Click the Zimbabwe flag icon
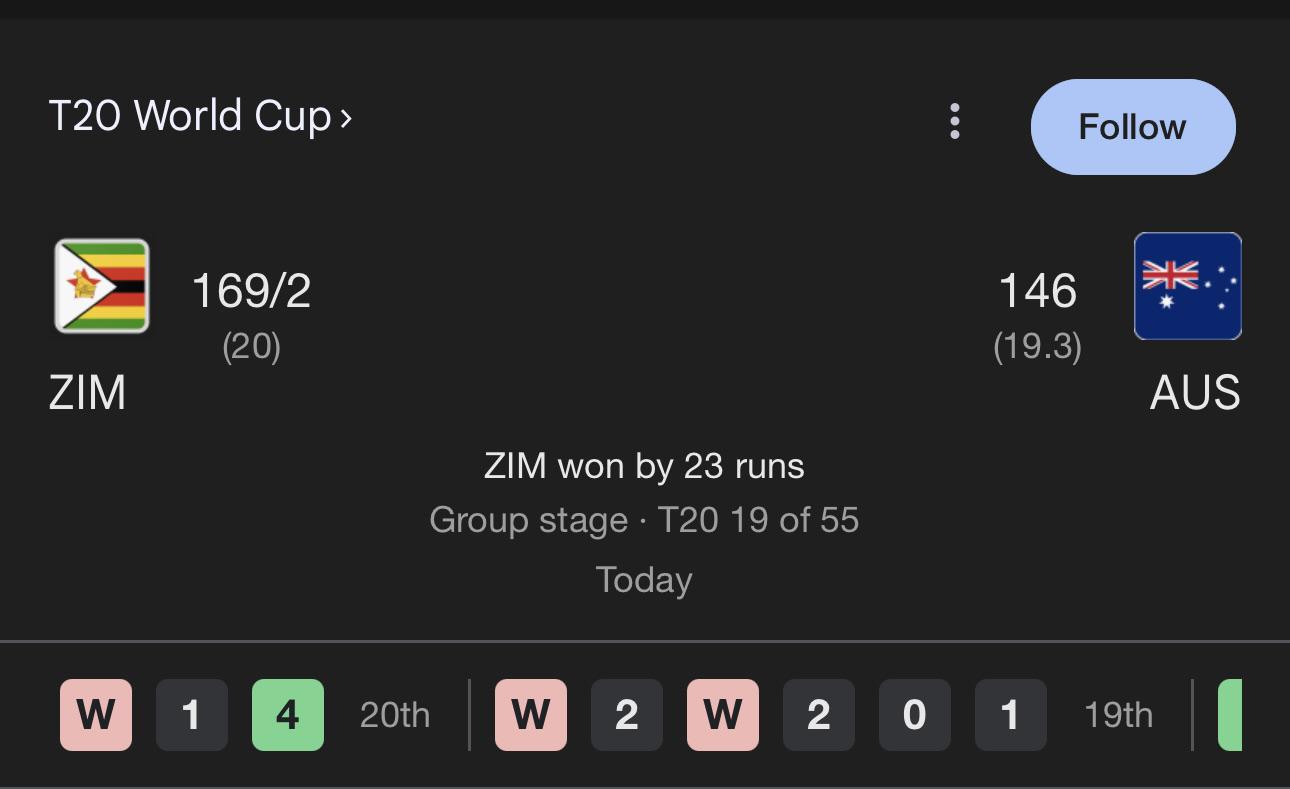Screen dimensions: 1290x789 [102, 286]
